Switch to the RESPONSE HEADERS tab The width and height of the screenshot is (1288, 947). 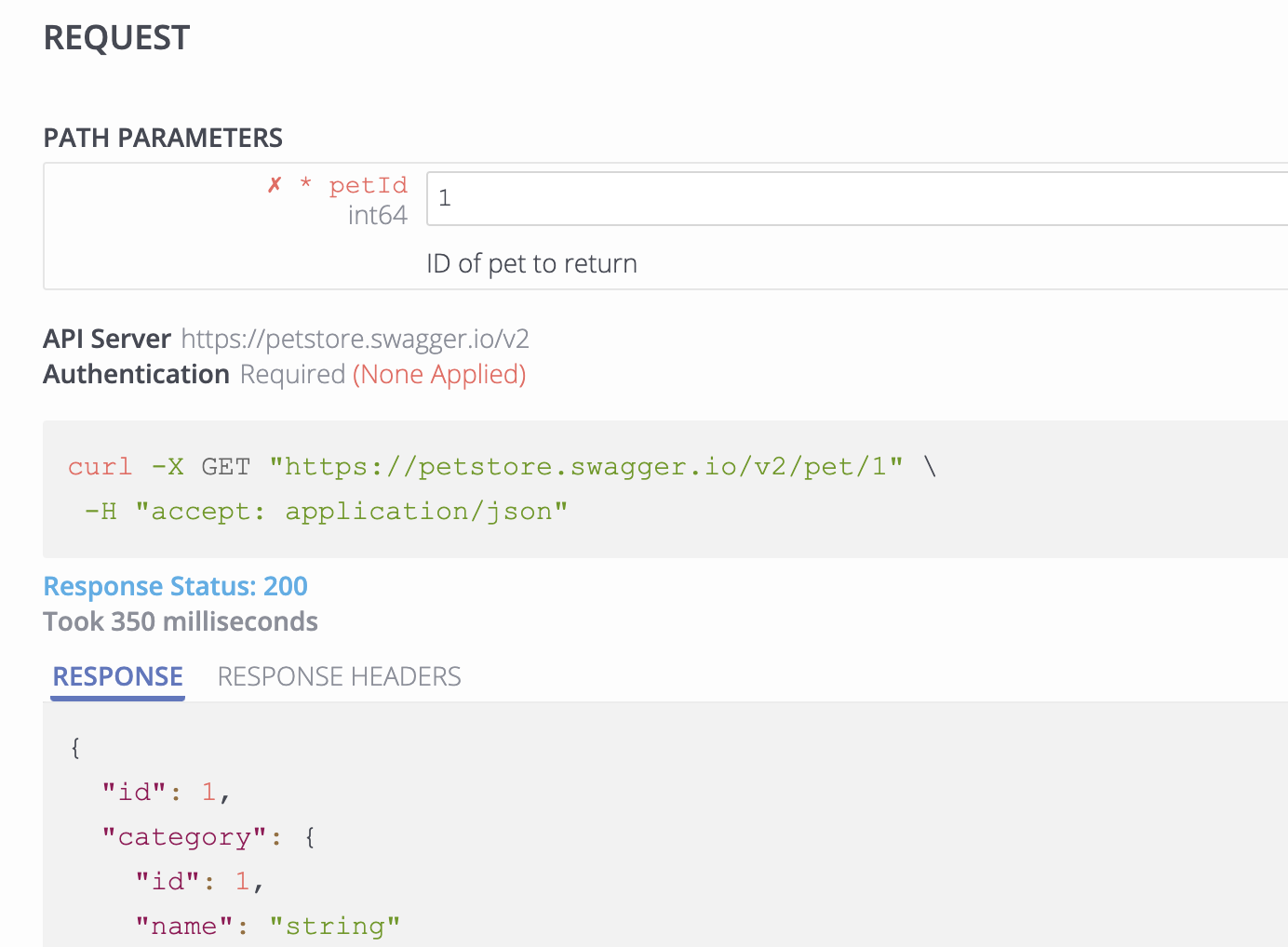(x=339, y=676)
